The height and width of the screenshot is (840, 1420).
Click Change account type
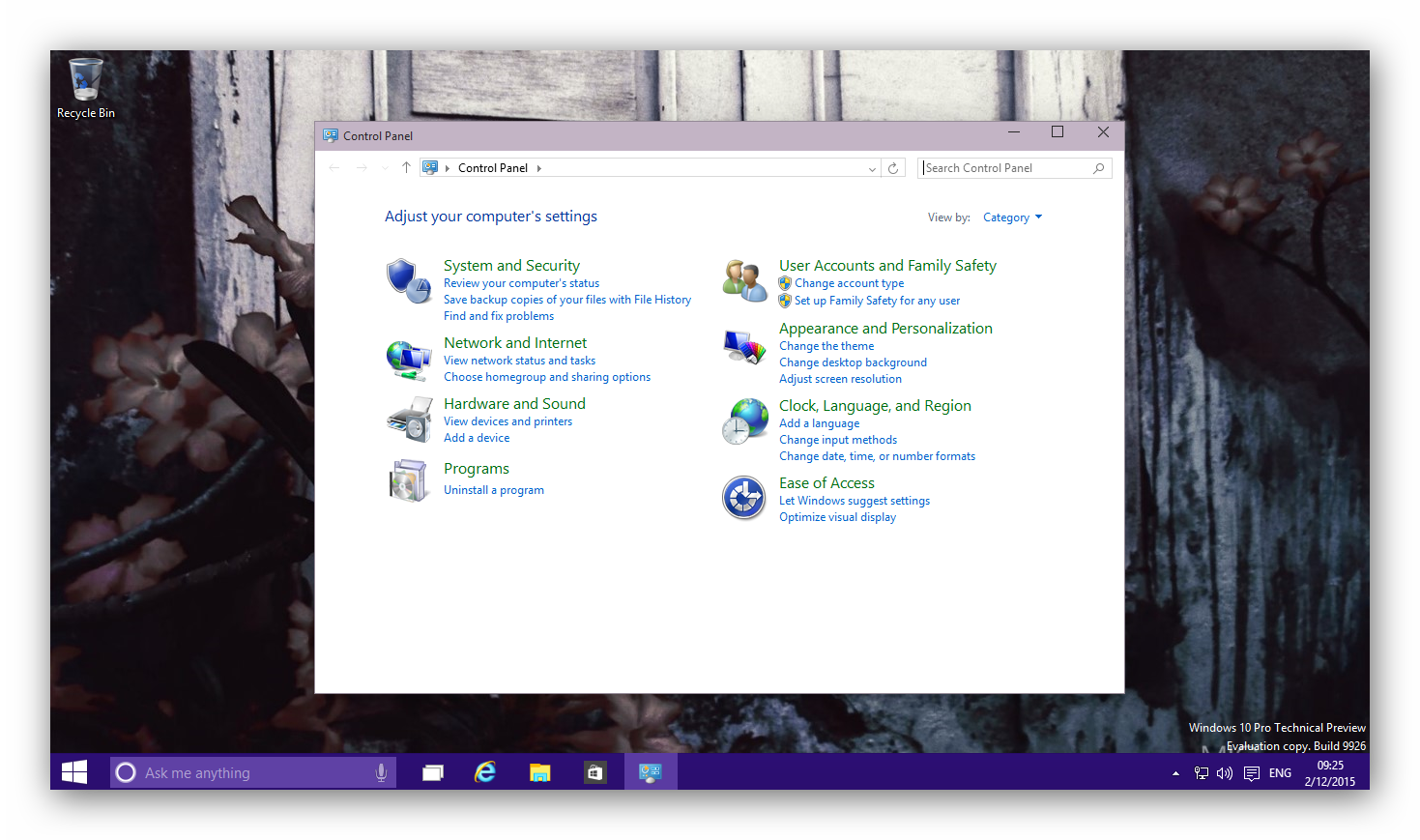849,283
